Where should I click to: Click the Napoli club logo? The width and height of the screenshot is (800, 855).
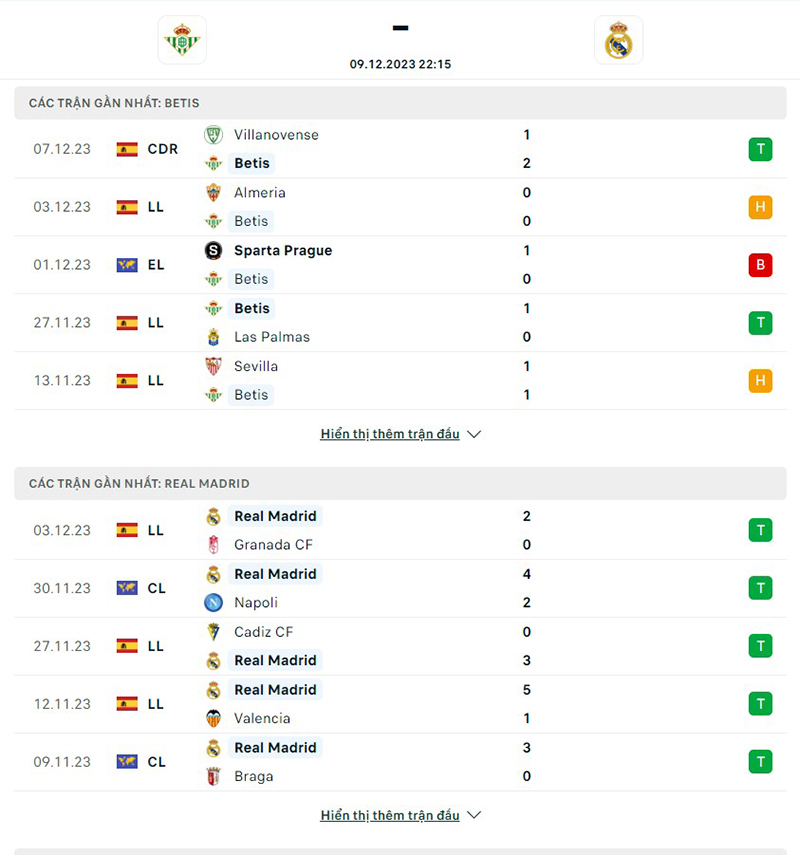pyautogui.click(x=213, y=602)
